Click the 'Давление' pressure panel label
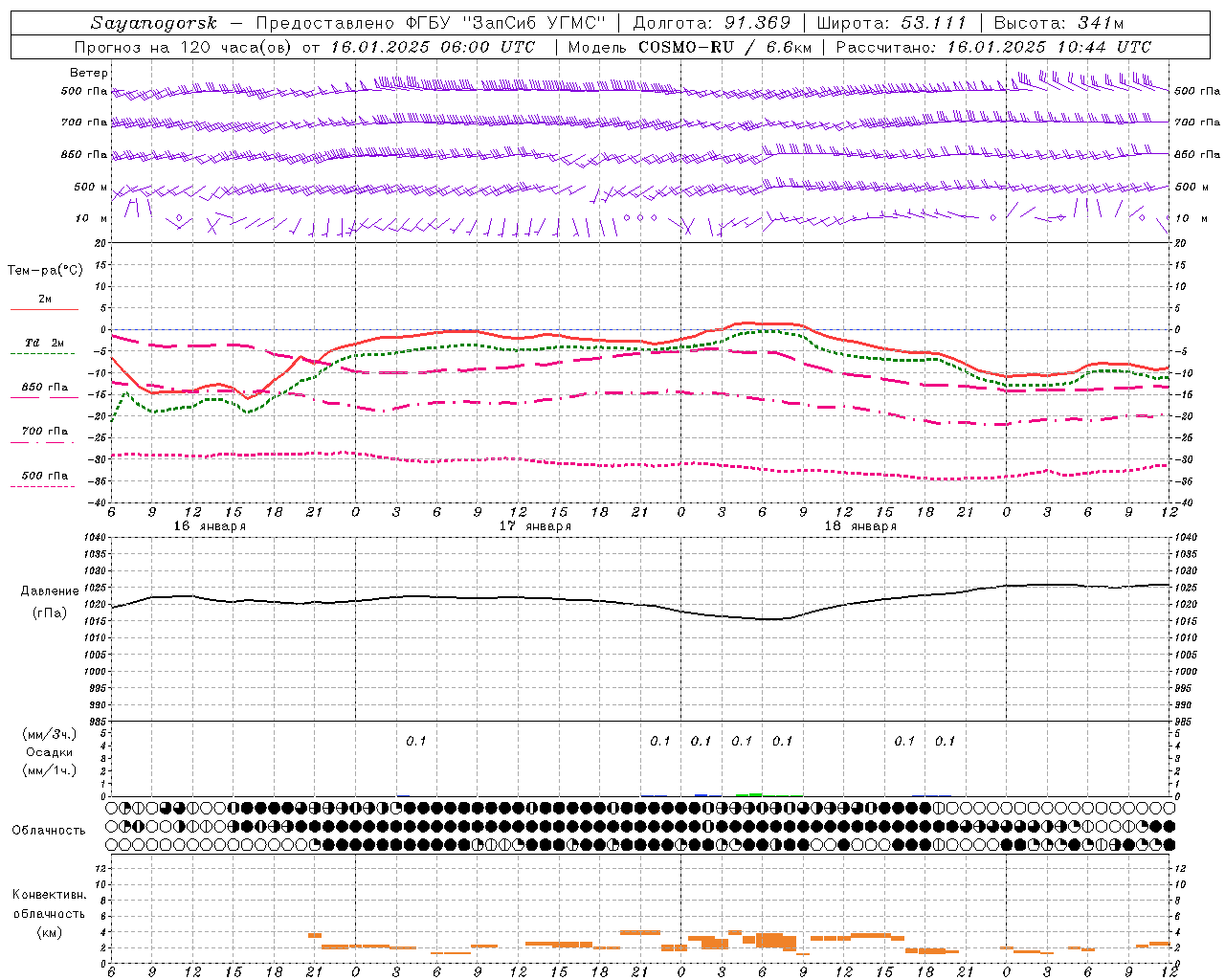 click(50, 591)
